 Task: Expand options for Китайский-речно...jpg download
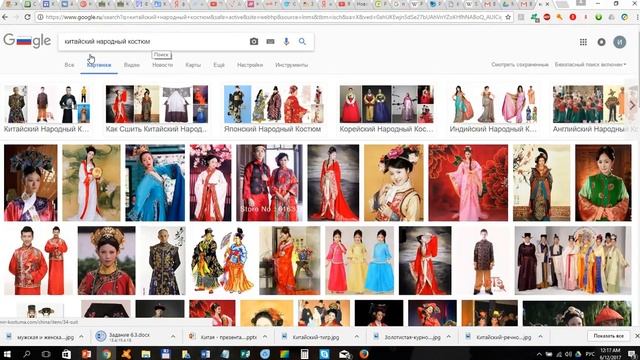540,337
